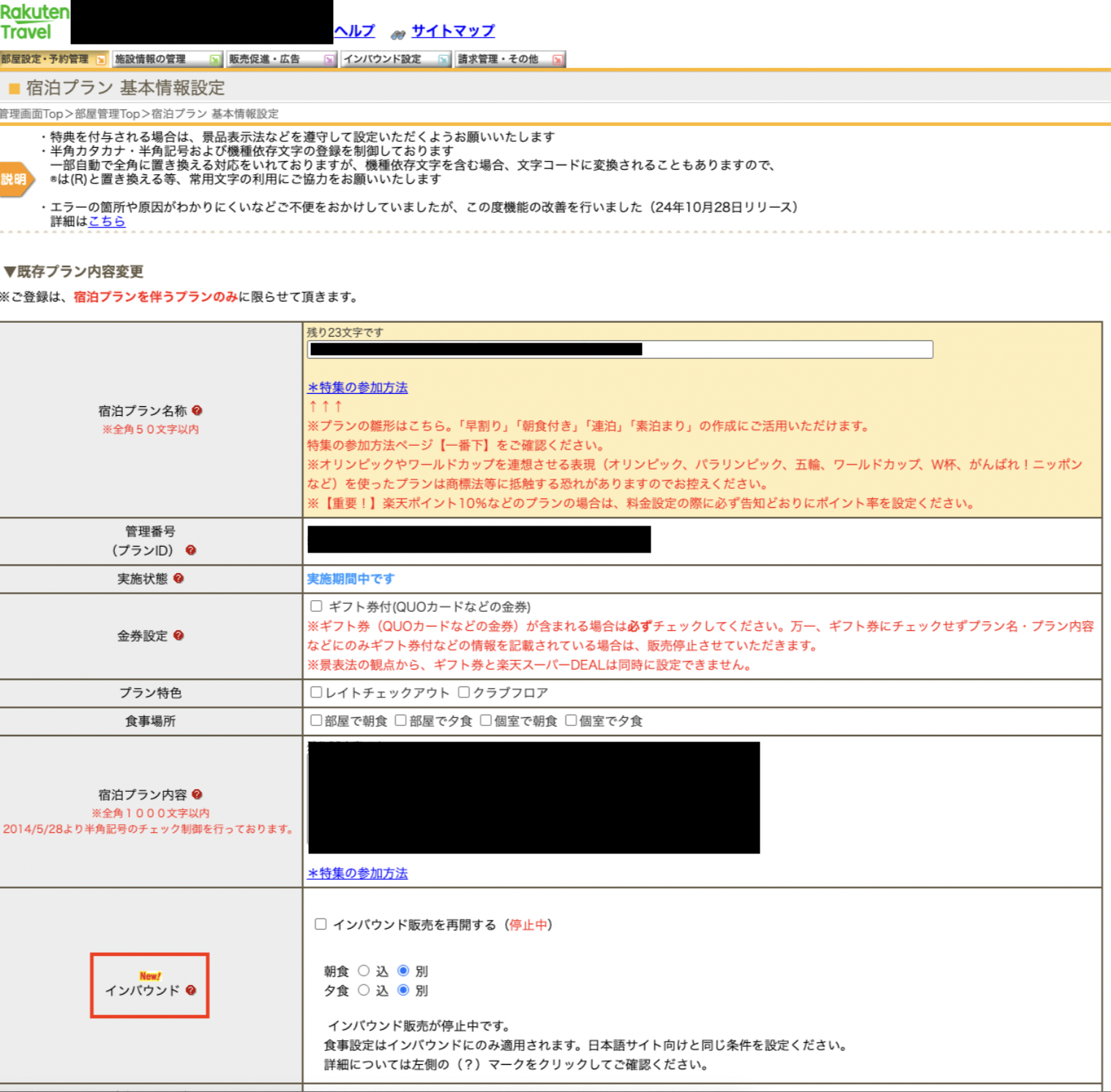Open the ヘルプ link in header
Screen dimensions: 1111x1092
354,31
